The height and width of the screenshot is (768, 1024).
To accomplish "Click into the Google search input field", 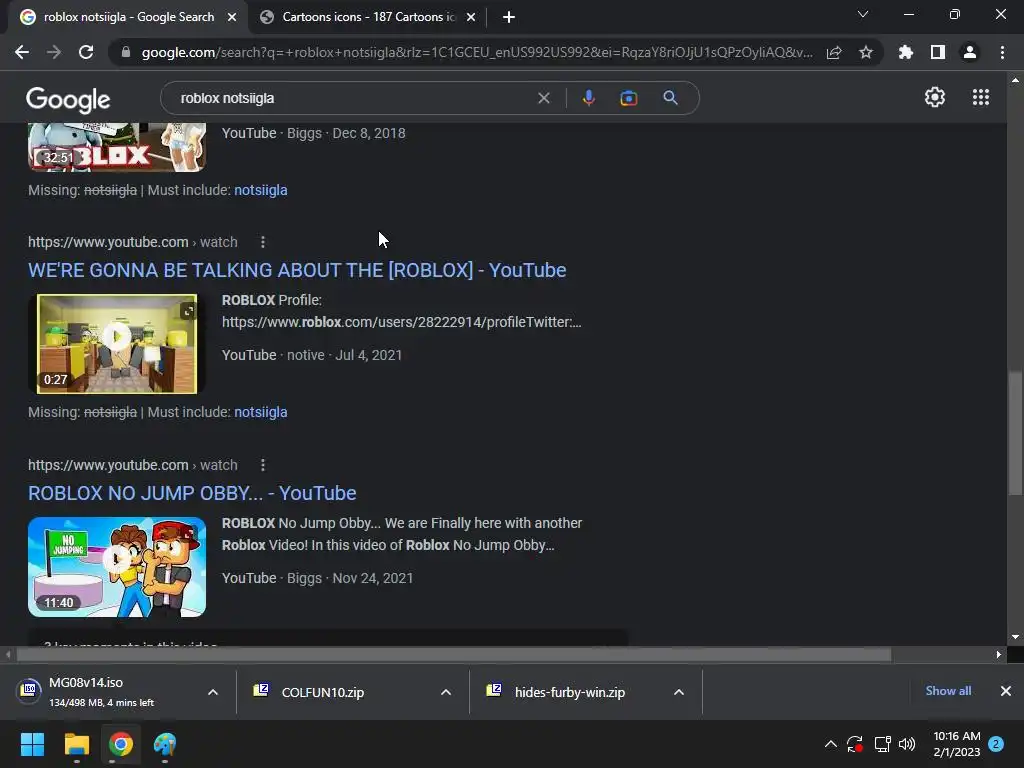I will [x=353, y=98].
